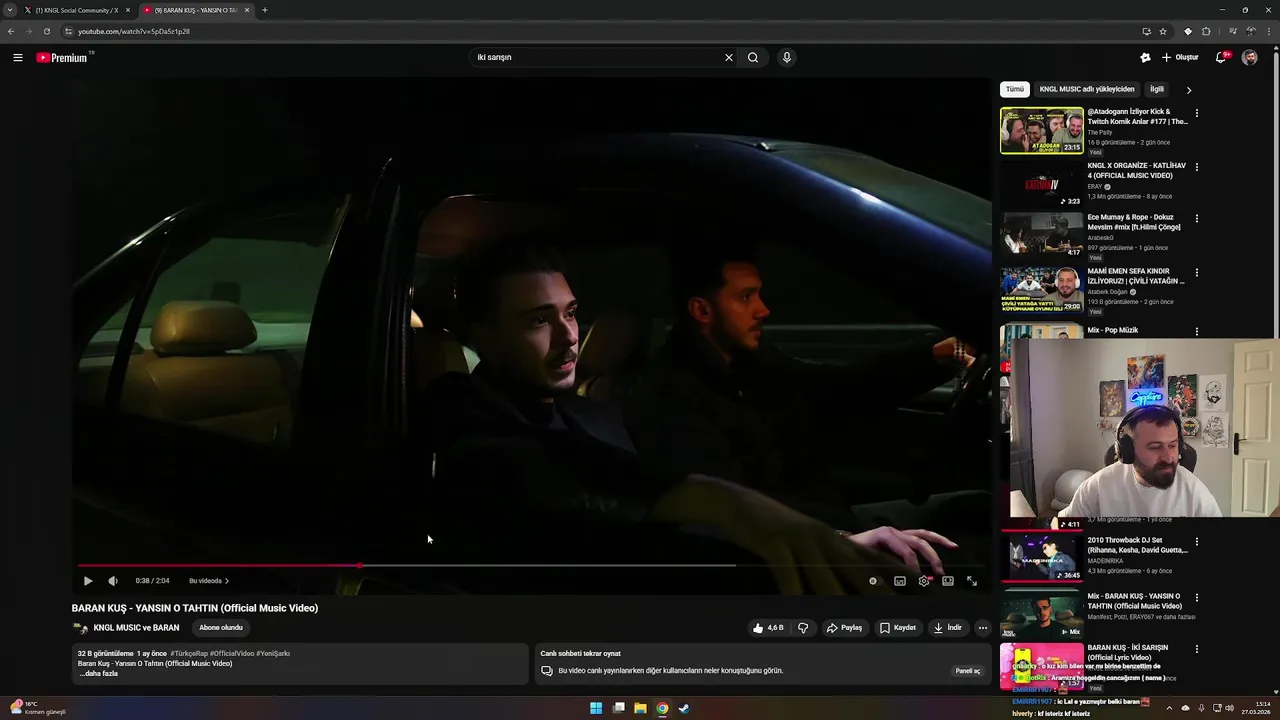The image size is (1280, 720).
Task: Open the notifications bell
Action: pyautogui.click(x=1221, y=57)
